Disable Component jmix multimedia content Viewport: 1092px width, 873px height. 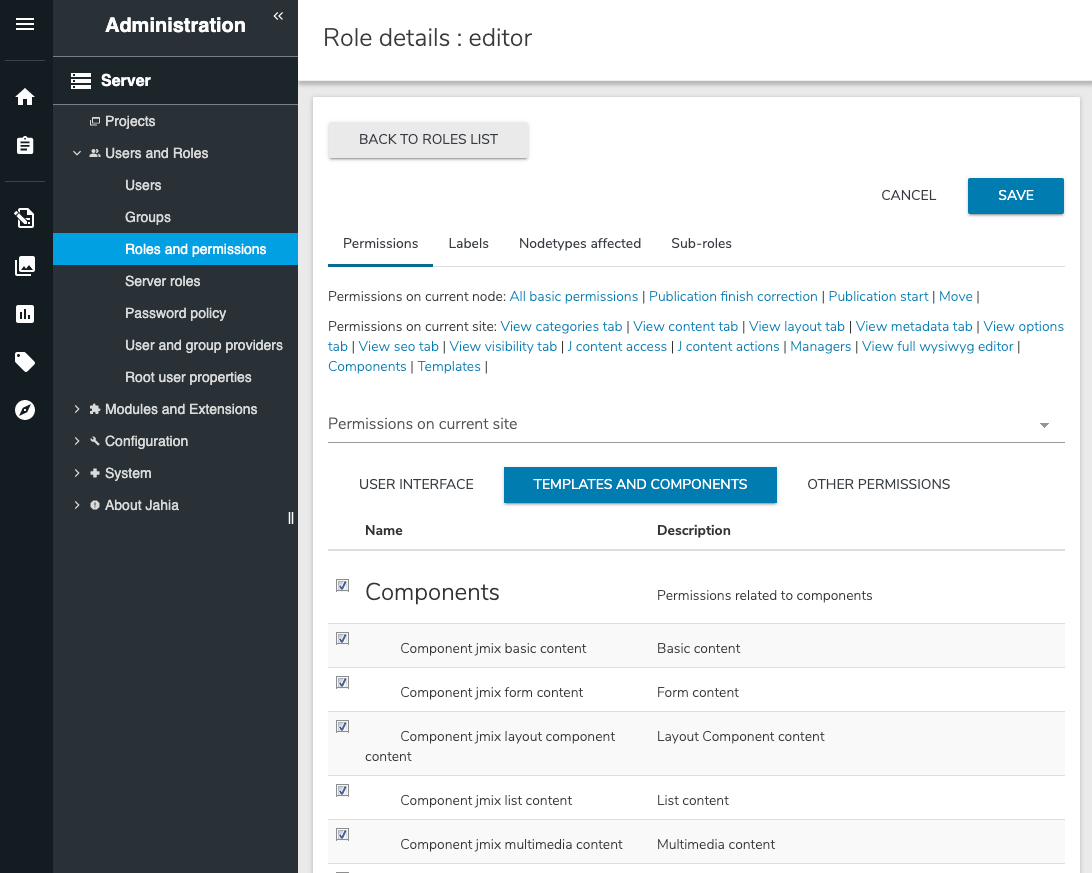coord(343,834)
